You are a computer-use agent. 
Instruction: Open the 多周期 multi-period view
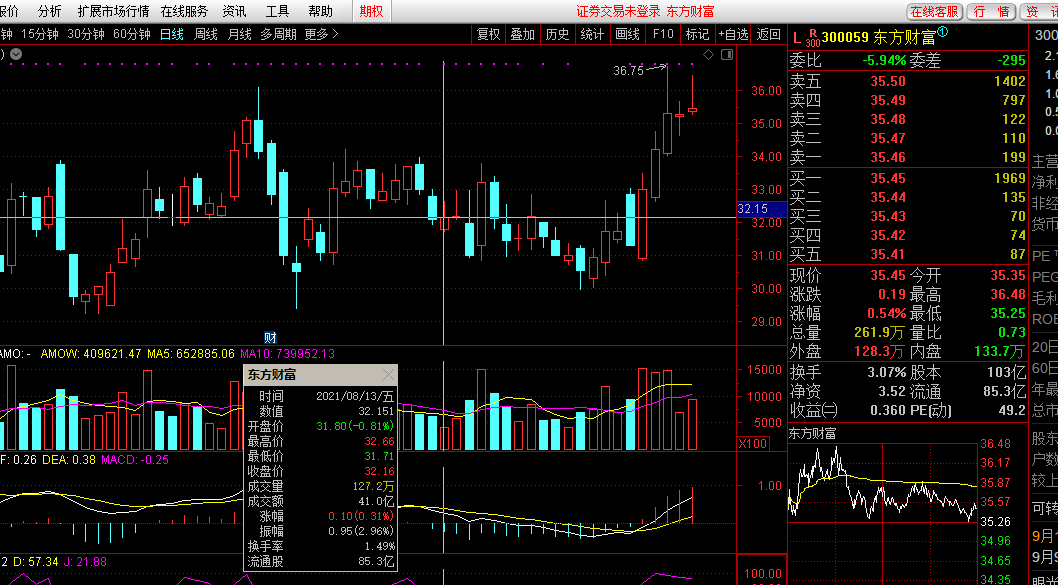tap(278, 34)
